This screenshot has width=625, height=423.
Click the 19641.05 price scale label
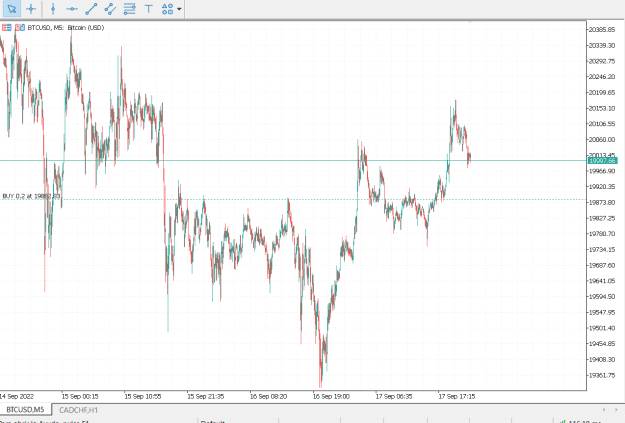click(602, 281)
